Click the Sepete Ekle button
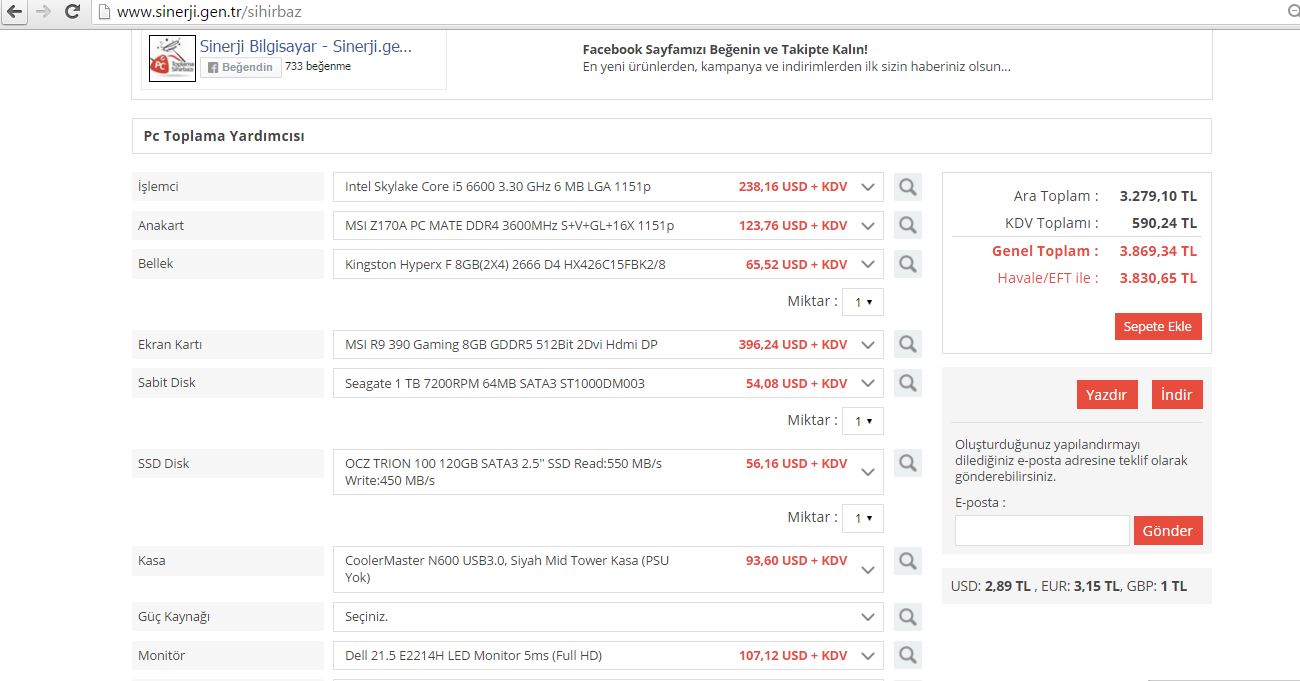The width and height of the screenshot is (1300, 681). [1158, 327]
